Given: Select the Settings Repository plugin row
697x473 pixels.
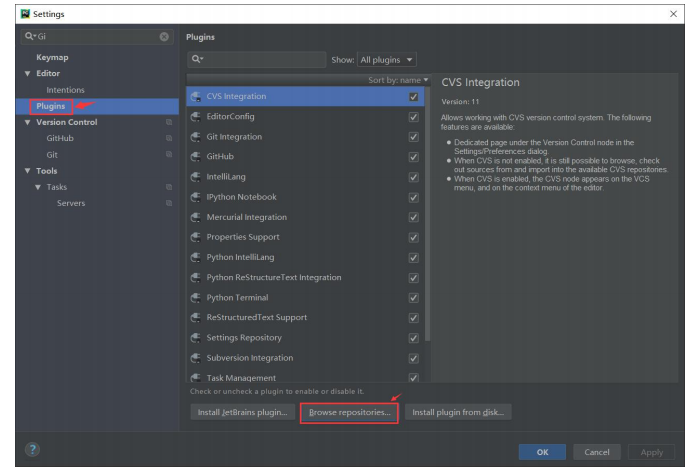Looking at the screenshot, I should click(305, 338).
